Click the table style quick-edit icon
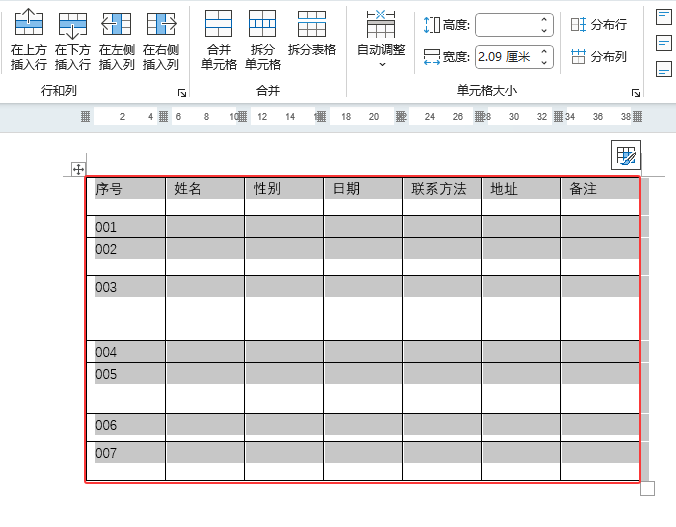The image size is (676, 527). point(626,155)
